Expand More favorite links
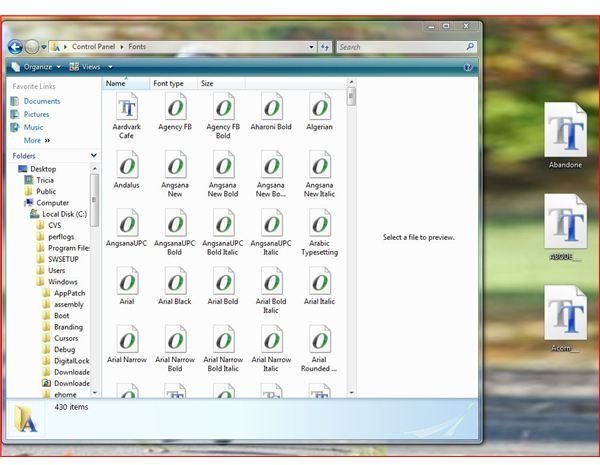Screen dimensions: 600x465 click(x=37, y=140)
